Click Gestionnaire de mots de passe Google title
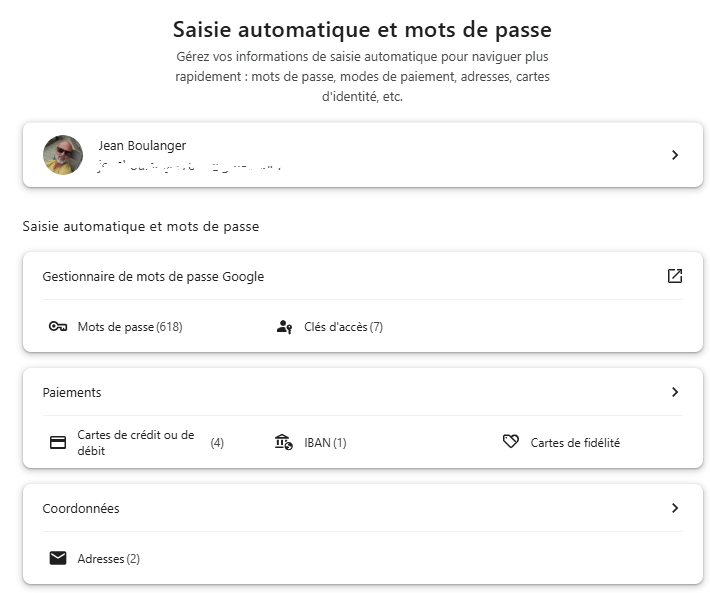This screenshot has height=593, width=710. pyautogui.click(x=153, y=277)
